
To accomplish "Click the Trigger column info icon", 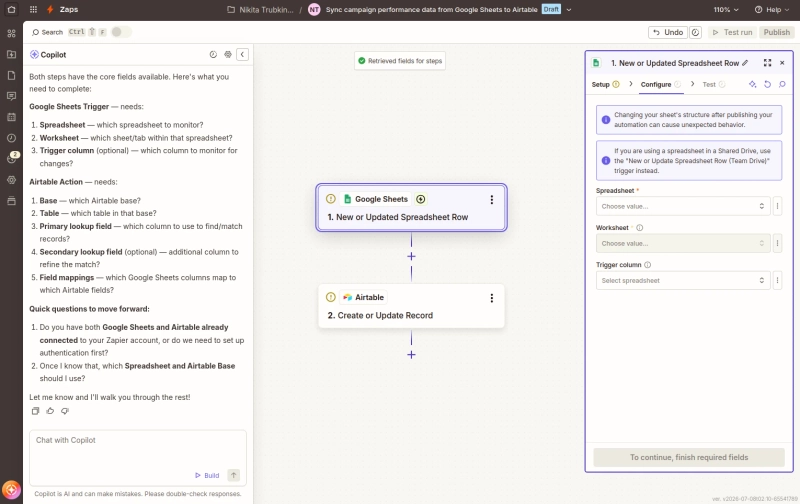I will pos(647,265).
